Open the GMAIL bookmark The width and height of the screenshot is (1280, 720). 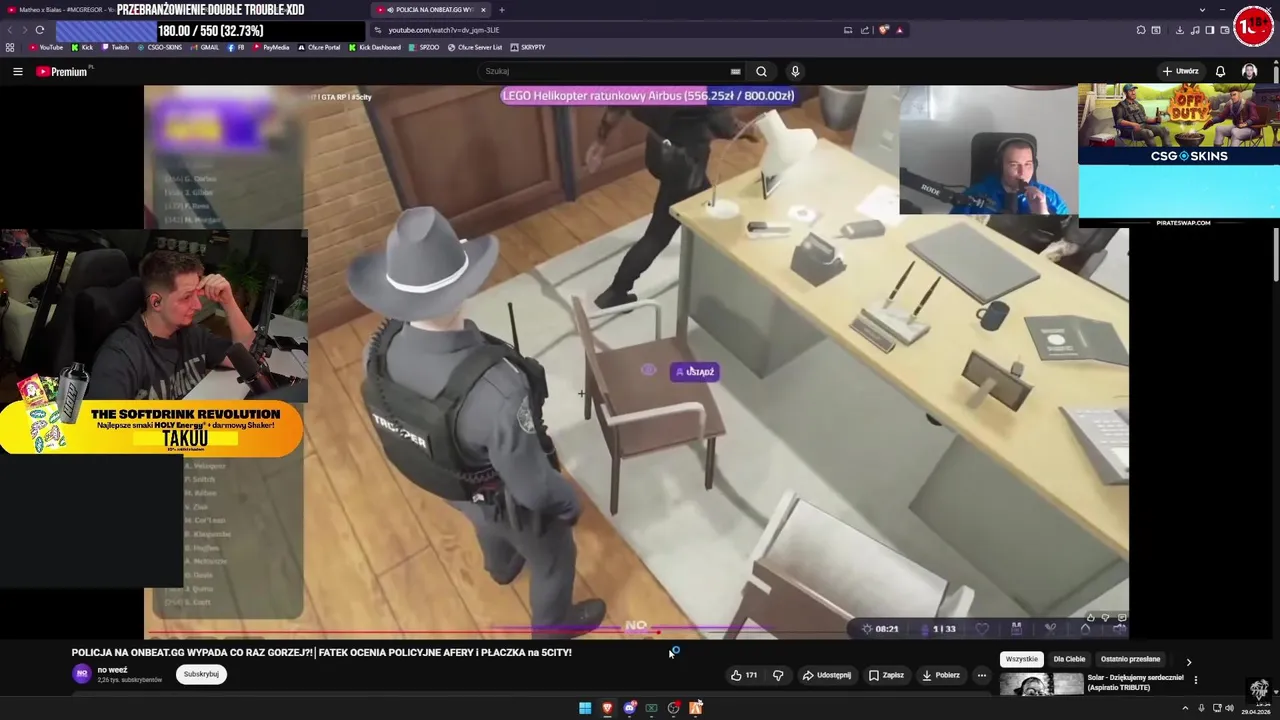(x=205, y=47)
